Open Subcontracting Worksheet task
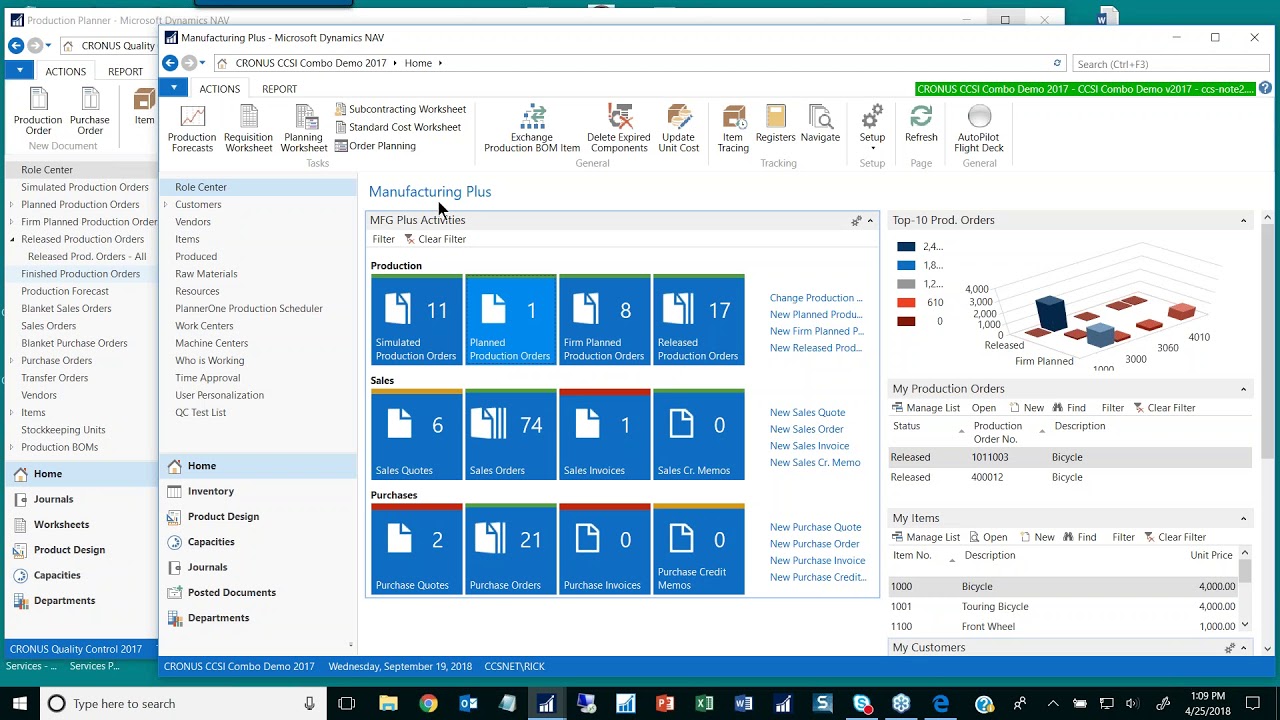This screenshot has height=720, width=1280. coord(400,109)
